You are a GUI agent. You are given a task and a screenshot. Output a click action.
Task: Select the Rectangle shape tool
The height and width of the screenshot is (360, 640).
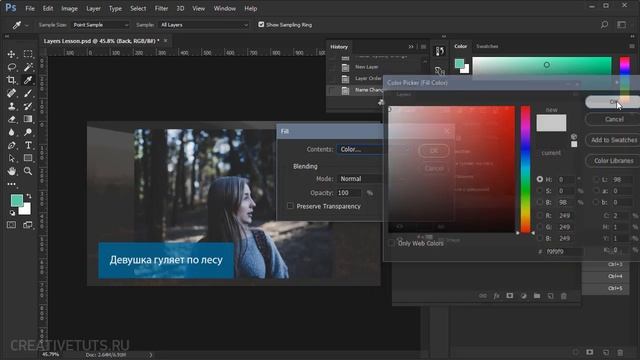[28, 158]
